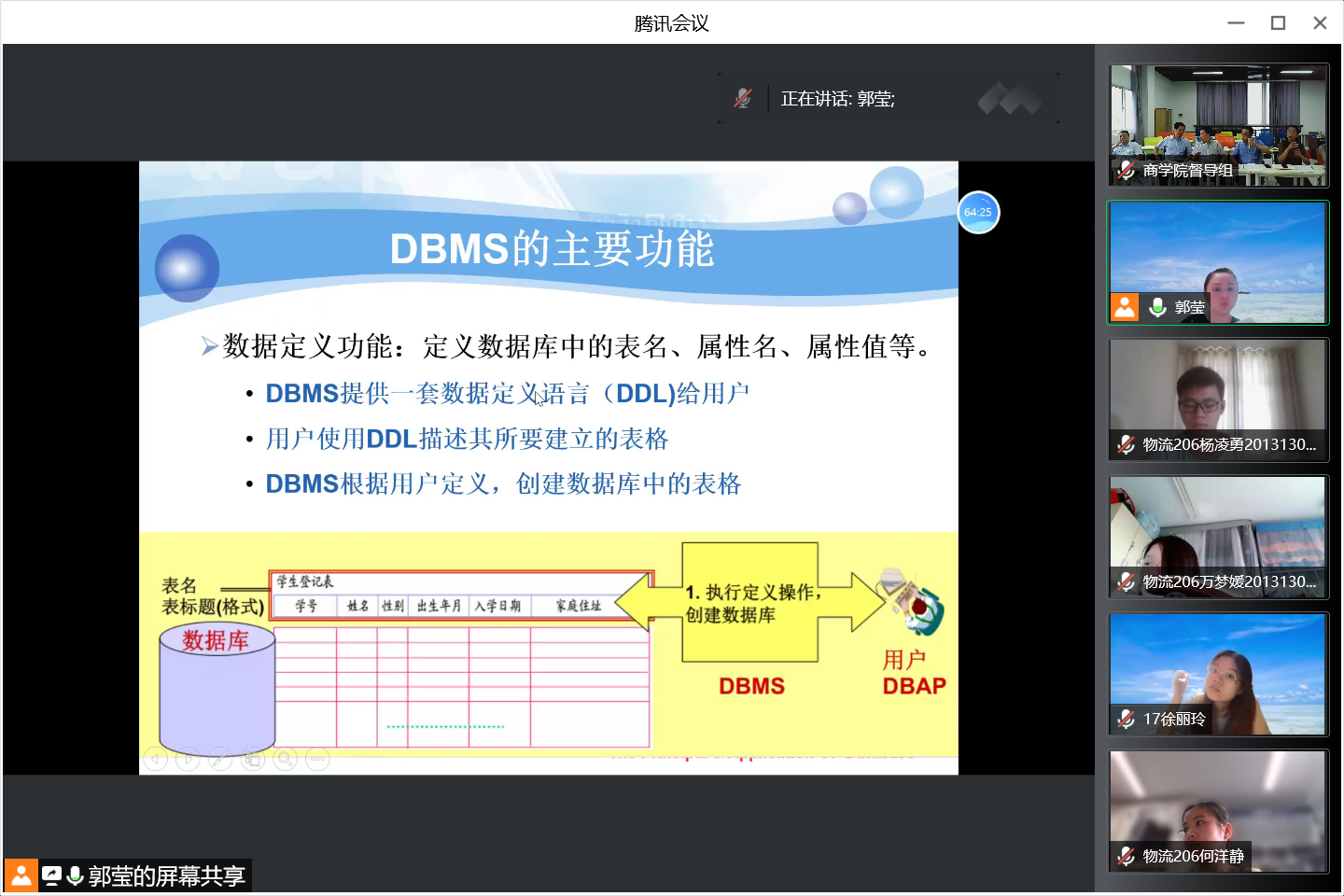The height and width of the screenshot is (896, 1344).
Task: Click muted mic icon on 物流206杨凌勇 tile
Action: coord(1127,444)
